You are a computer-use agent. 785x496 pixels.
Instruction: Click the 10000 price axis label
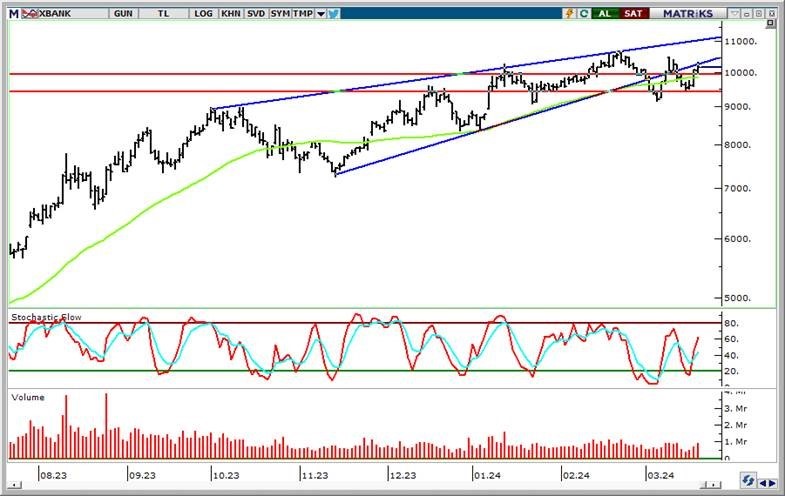pos(740,73)
